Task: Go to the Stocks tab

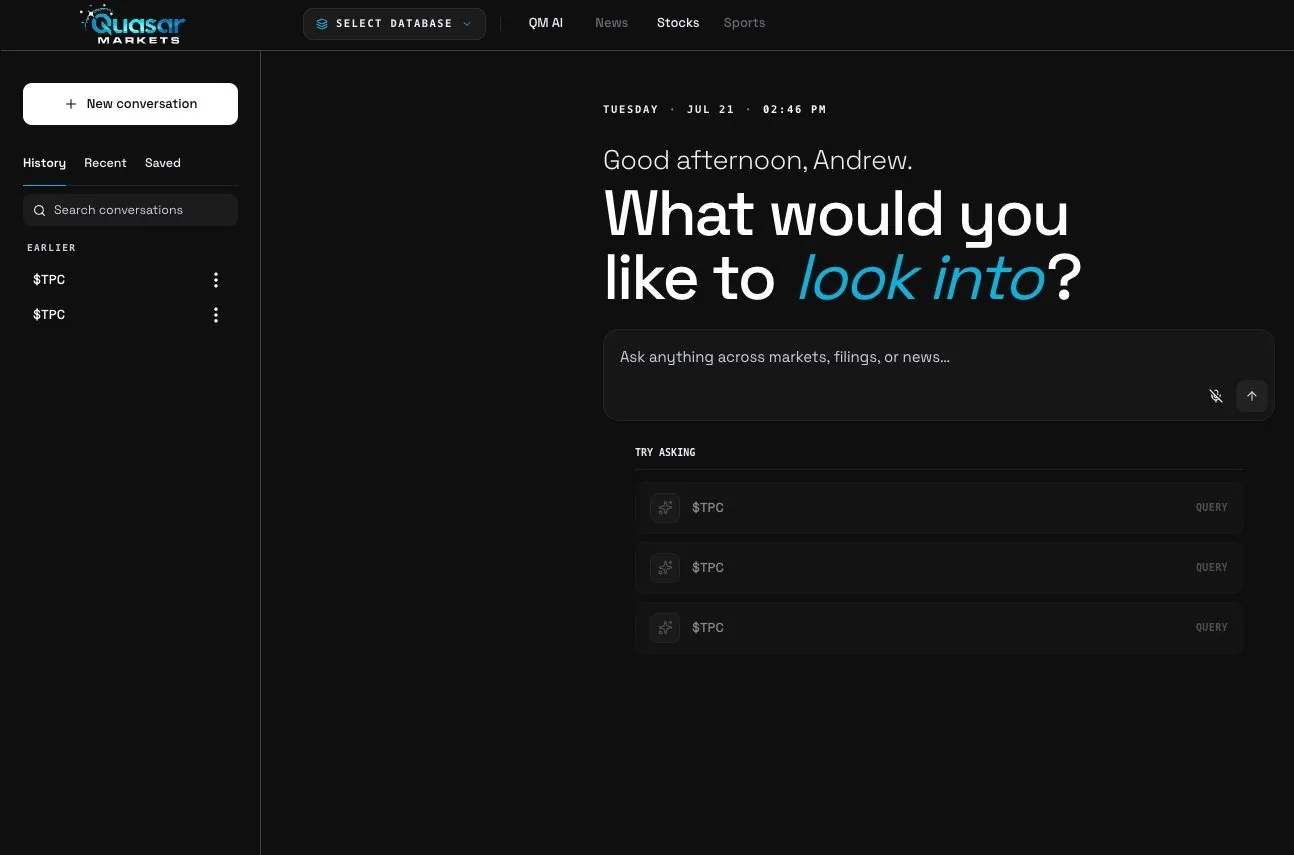Action: (x=678, y=23)
